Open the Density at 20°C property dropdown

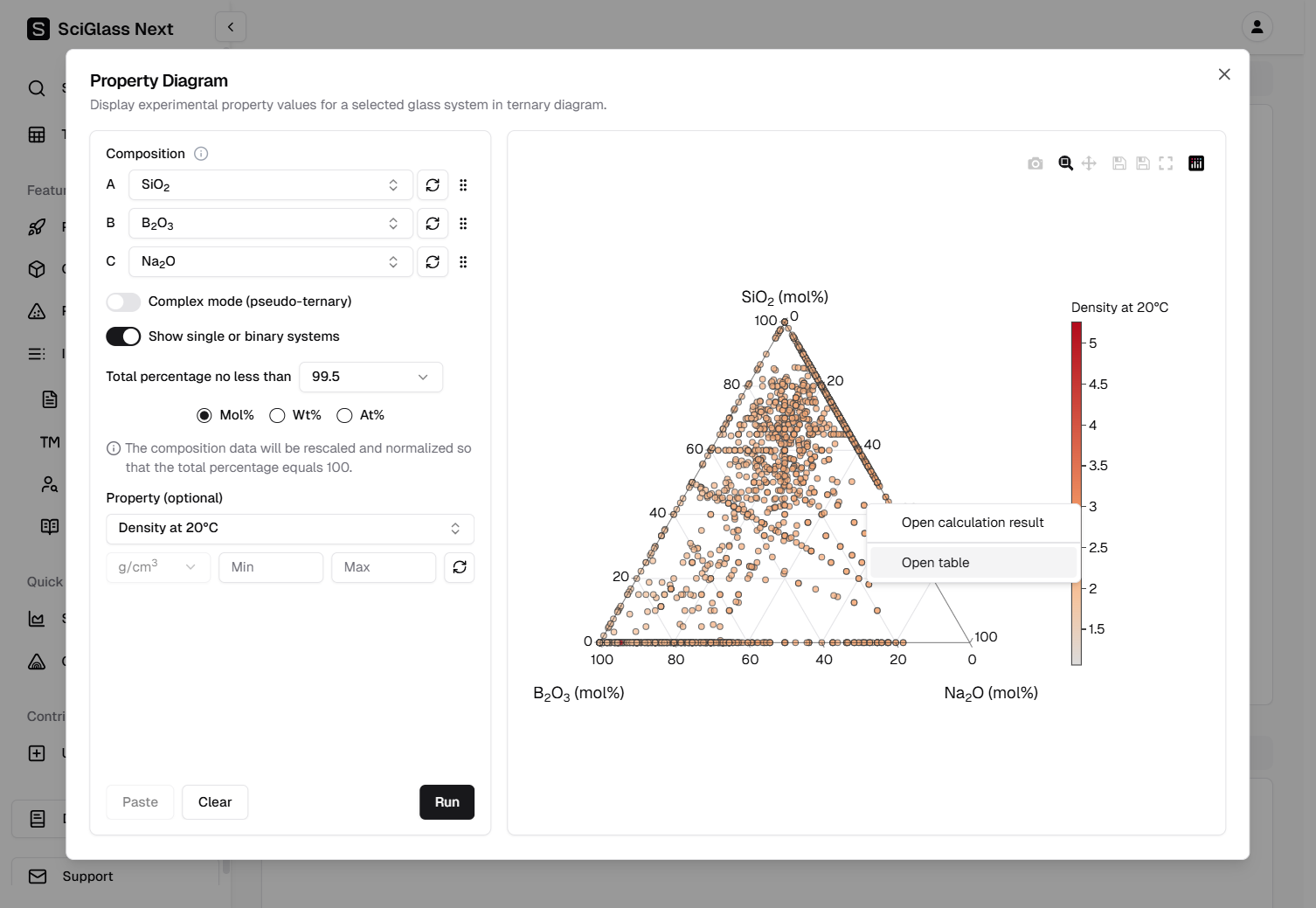pyautogui.click(x=289, y=529)
